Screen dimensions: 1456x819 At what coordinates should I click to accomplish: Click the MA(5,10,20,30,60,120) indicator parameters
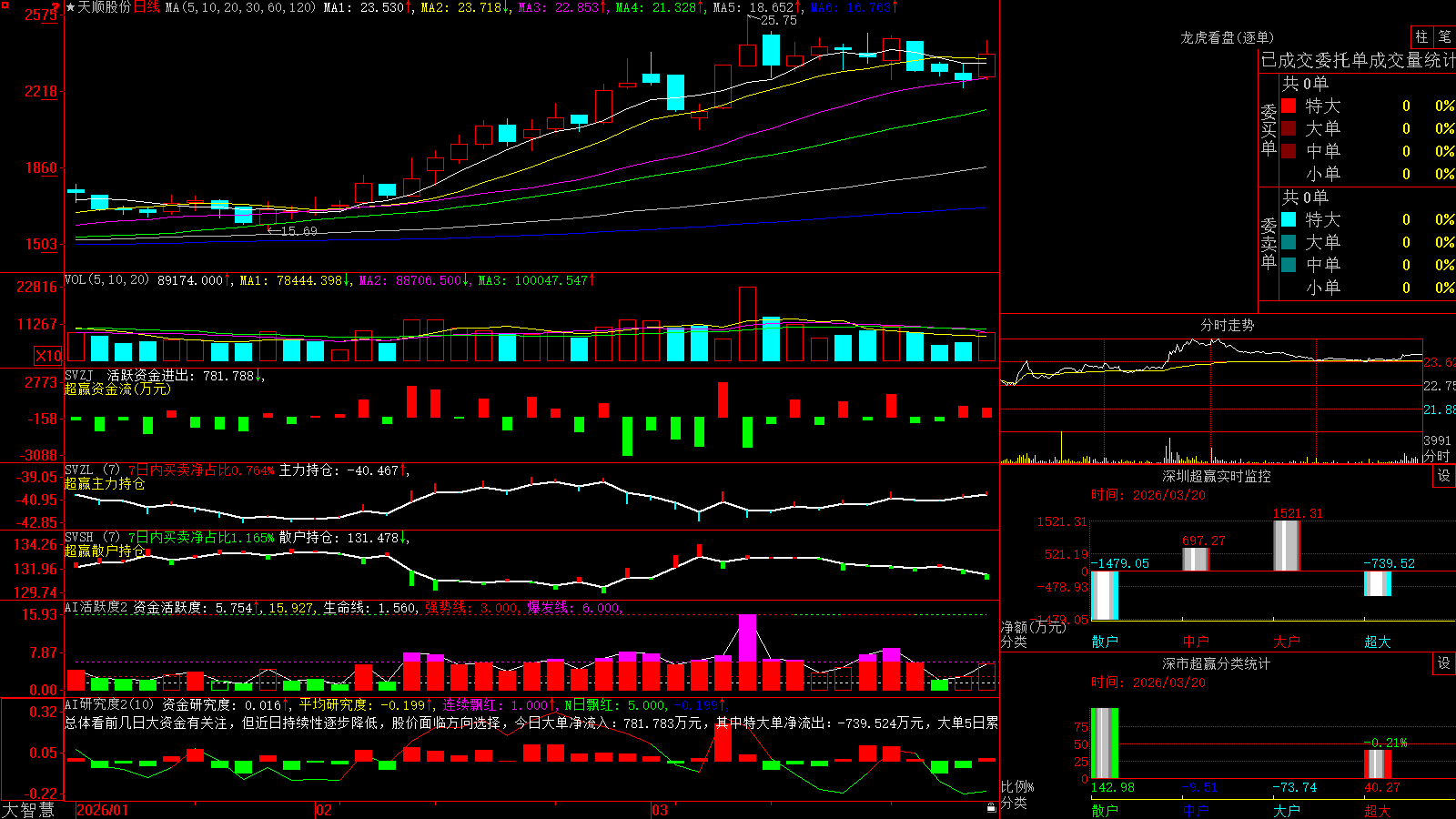(240, 7)
